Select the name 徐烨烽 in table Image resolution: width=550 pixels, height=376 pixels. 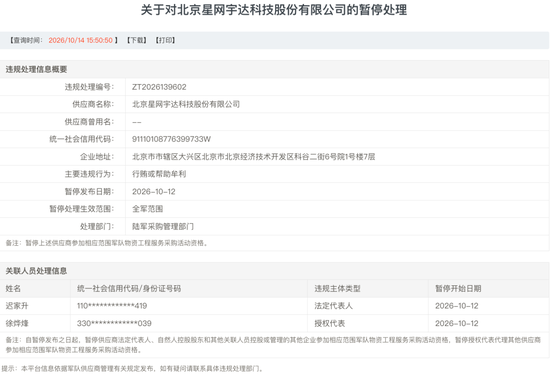coord(17,323)
